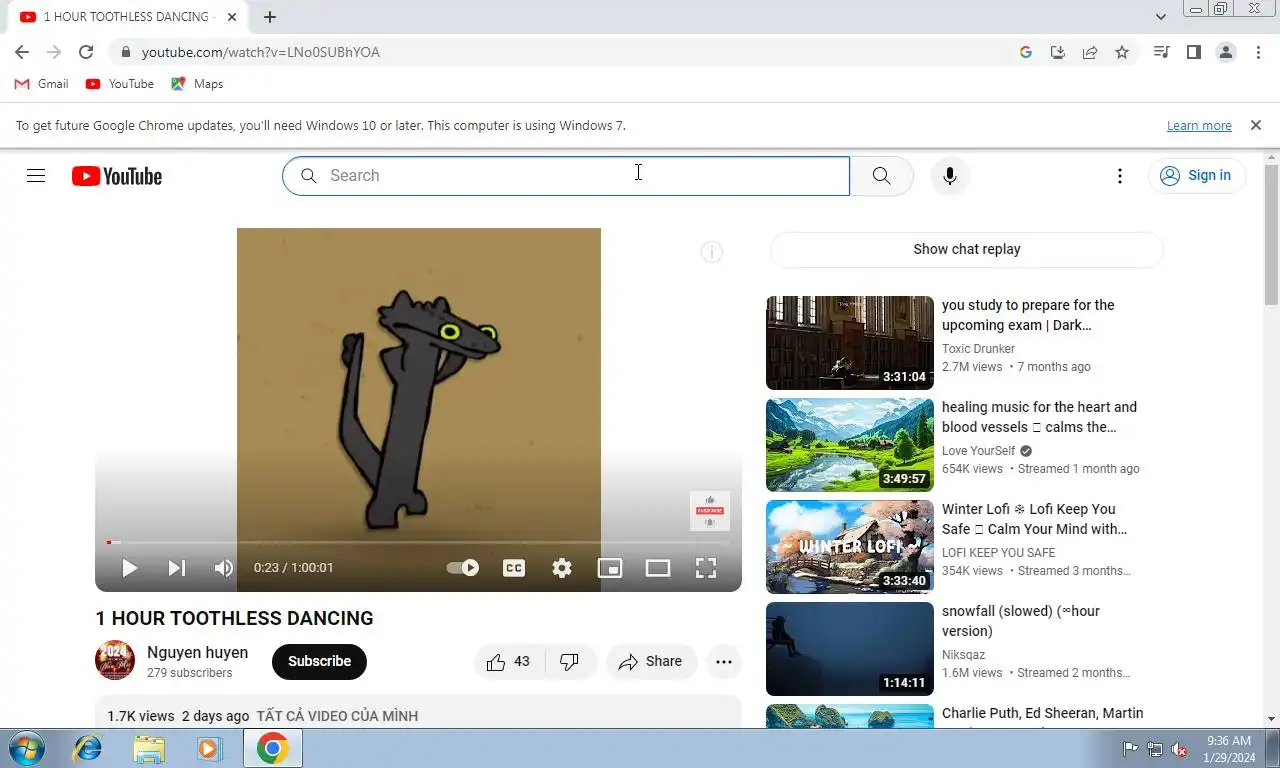
Task: Open YouTube settings three-dot menu
Action: (x=1120, y=176)
